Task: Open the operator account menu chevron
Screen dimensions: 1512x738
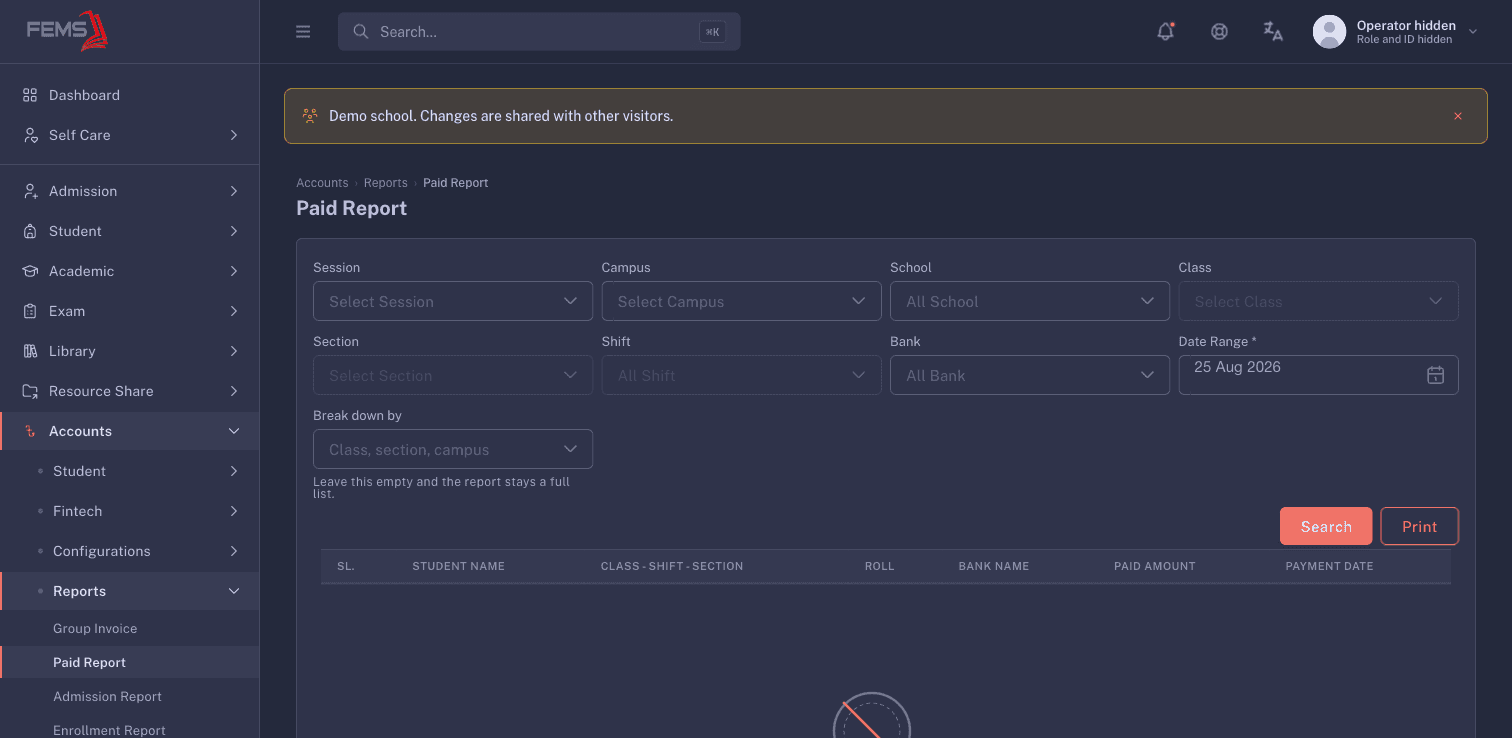Action: (1472, 32)
